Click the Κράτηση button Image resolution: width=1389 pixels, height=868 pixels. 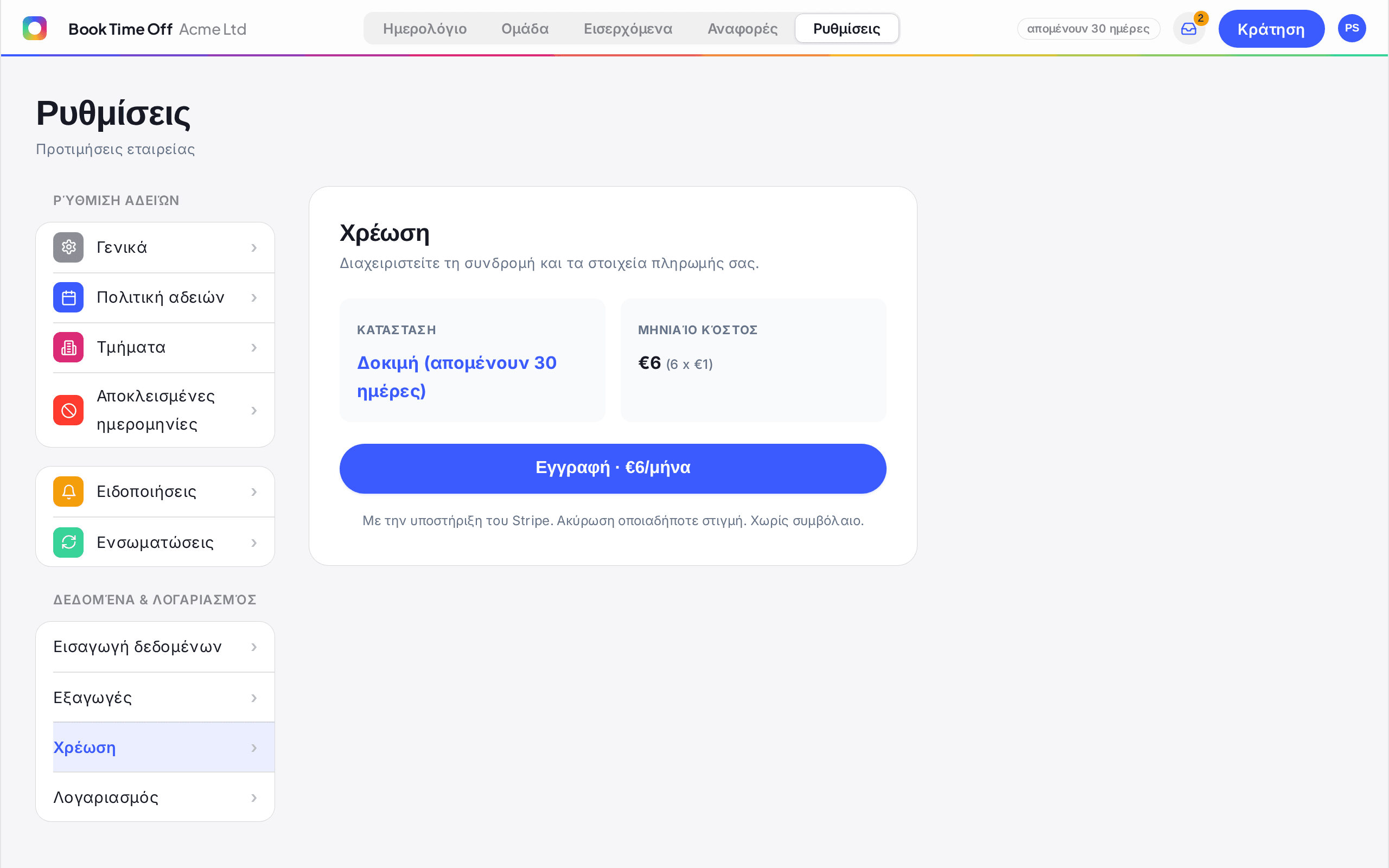click(1271, 29)
